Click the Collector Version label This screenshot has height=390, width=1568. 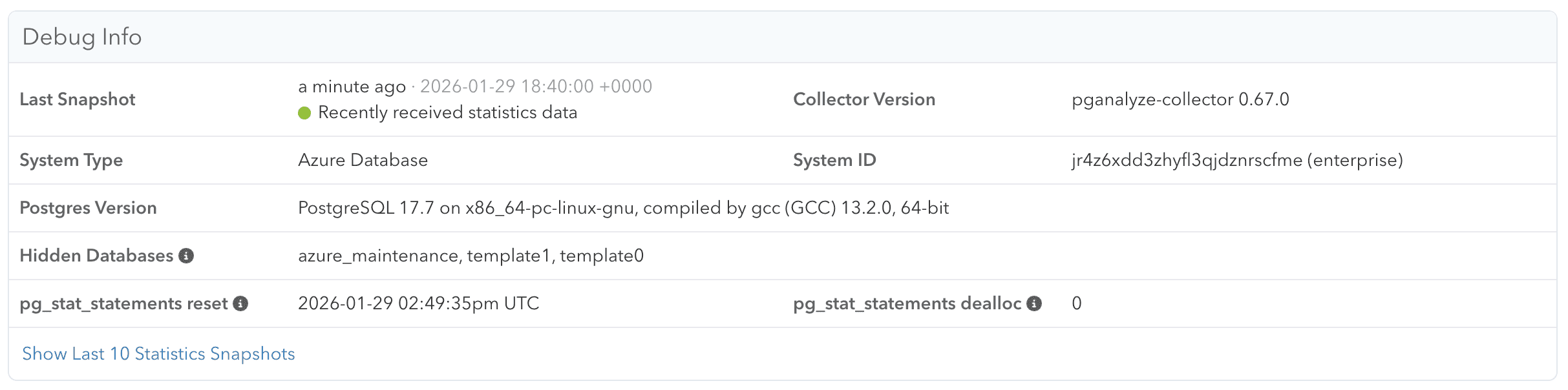[x=863, y=99]
